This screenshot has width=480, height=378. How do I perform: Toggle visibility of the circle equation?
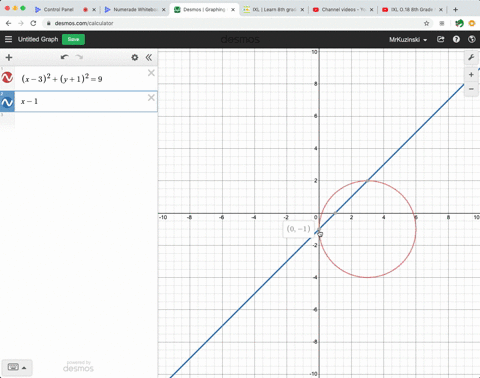[7, 78]
